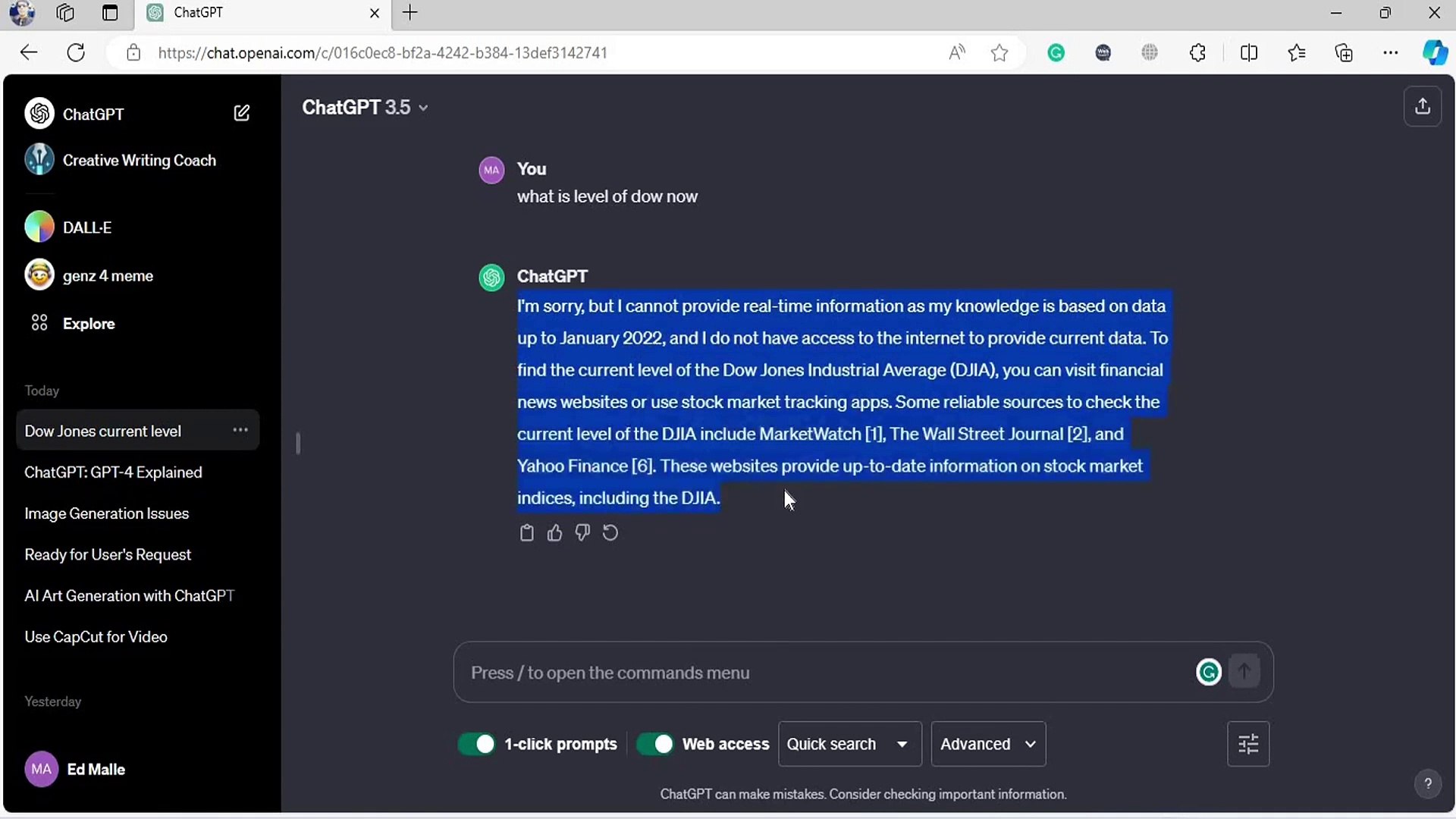
Task: Expand the Advanced options dropdown
Action: (x=987, y=744)
